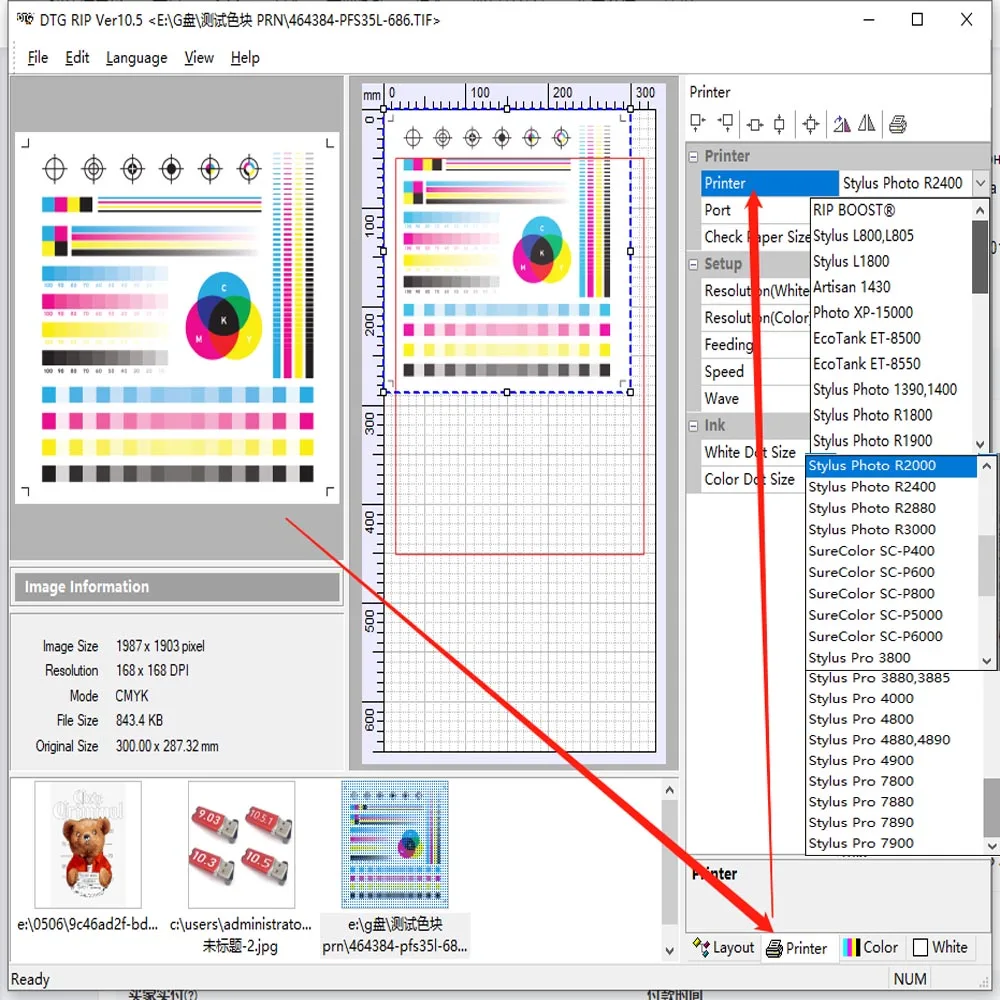Choose Stylus Photo R1800 printer
1000x1000 pixels.
pyautogui.click(x=891, y=415)
